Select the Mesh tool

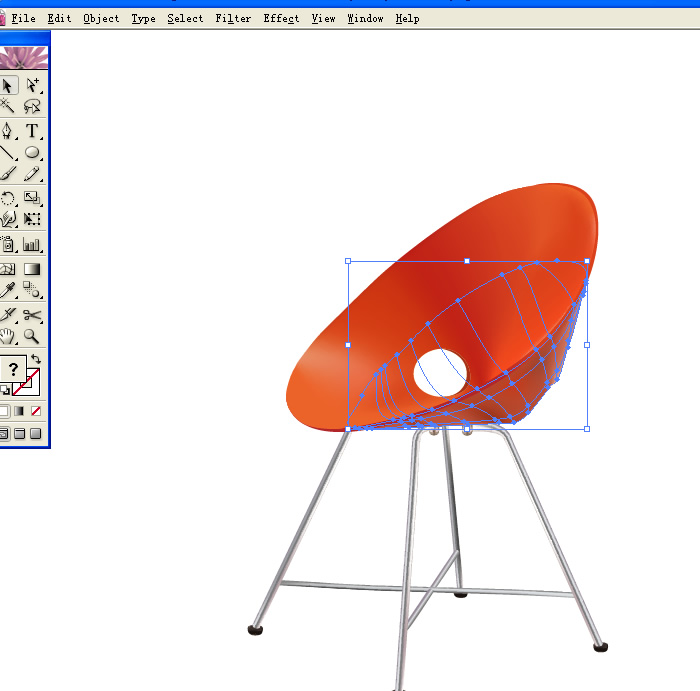8,269
